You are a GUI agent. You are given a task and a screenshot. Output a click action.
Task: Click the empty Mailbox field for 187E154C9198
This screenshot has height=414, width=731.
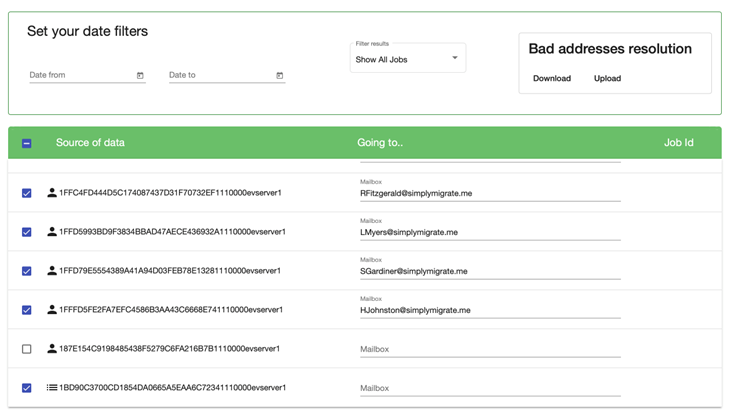(x=489, y=350)
